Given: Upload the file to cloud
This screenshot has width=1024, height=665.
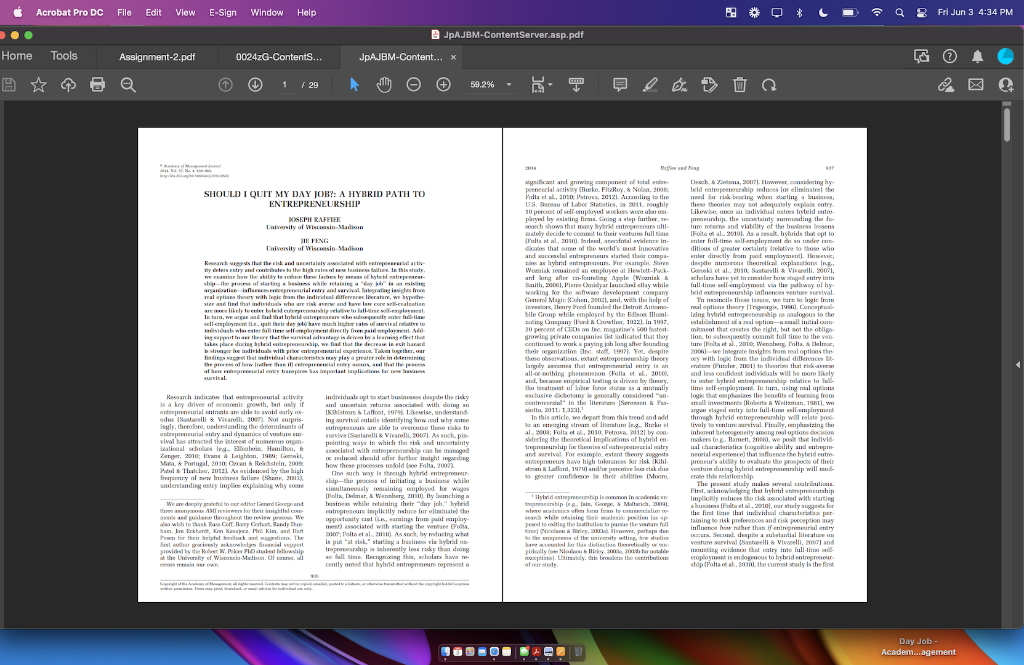Looking at the screenshot, I should (x=68, y=85).
